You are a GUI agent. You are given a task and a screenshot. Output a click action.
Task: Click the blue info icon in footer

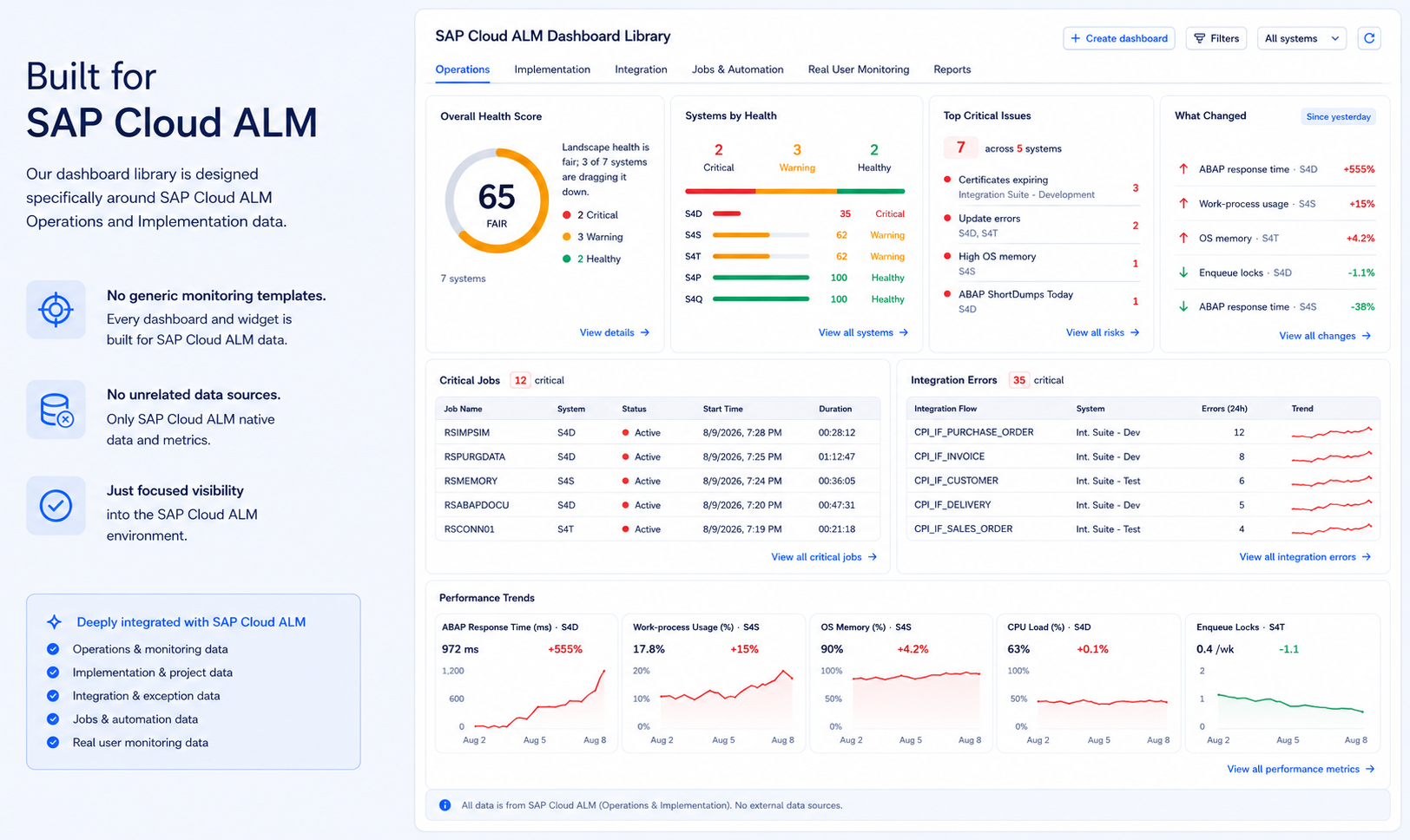445,805
